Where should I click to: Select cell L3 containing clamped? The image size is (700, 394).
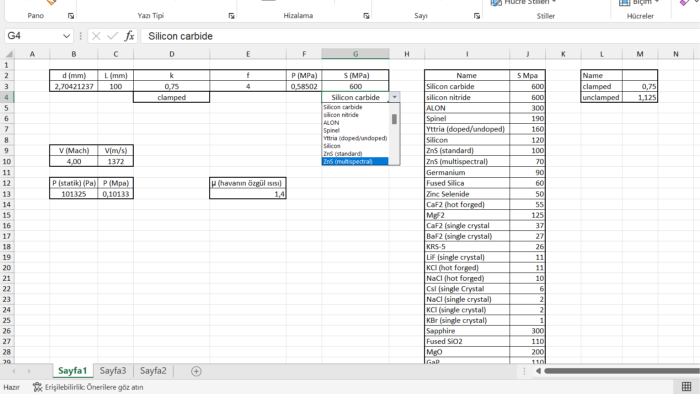point(601,87)
